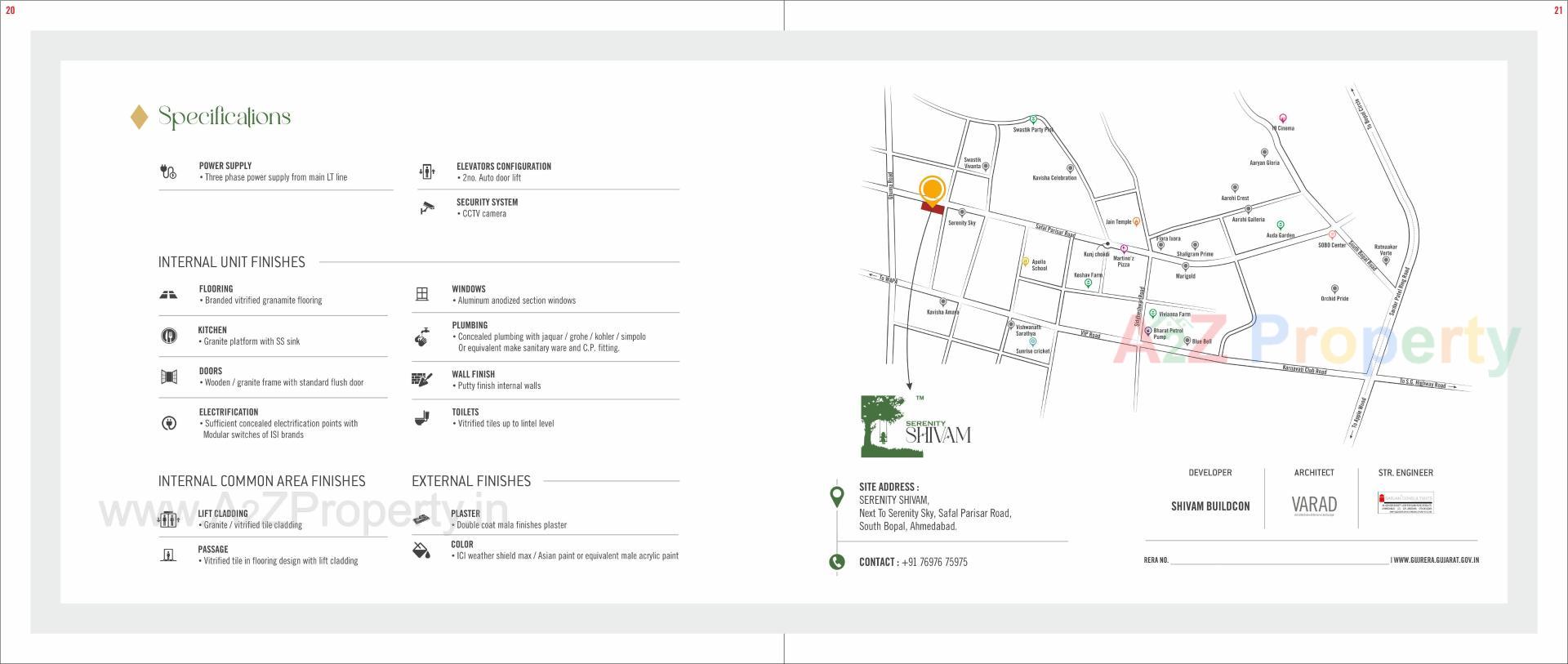Click the Auda Garden map marker
This screenshot has height=664, width=1568.
(1280, 225)
